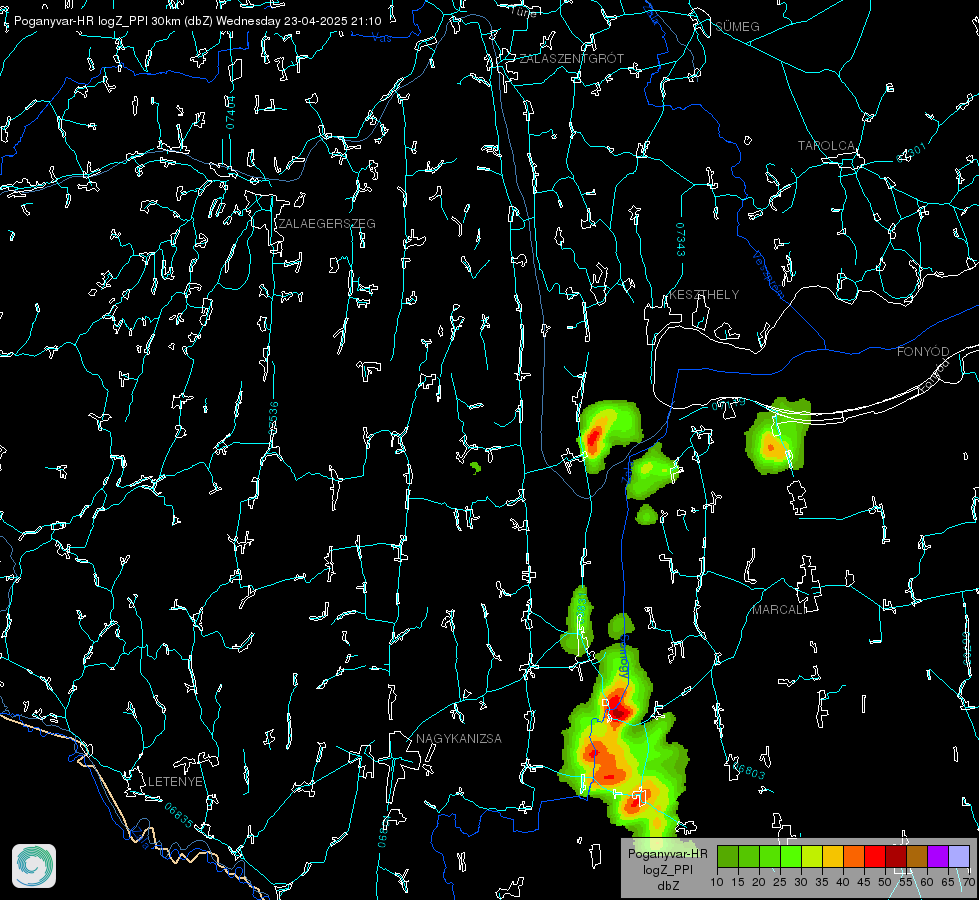979x900 pixels.
Task: Click the radar echo cell over the Balaton shore near Fonyód
Action: [776, 437]
